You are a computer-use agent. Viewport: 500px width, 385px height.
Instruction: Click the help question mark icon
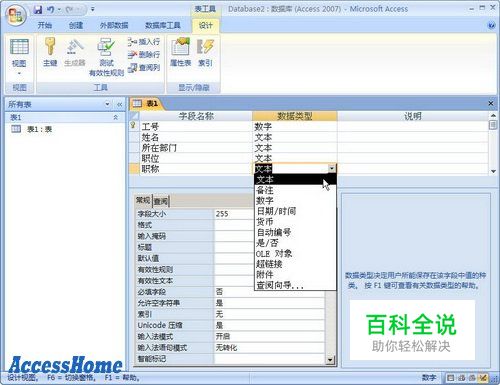(x=491, y=26)
